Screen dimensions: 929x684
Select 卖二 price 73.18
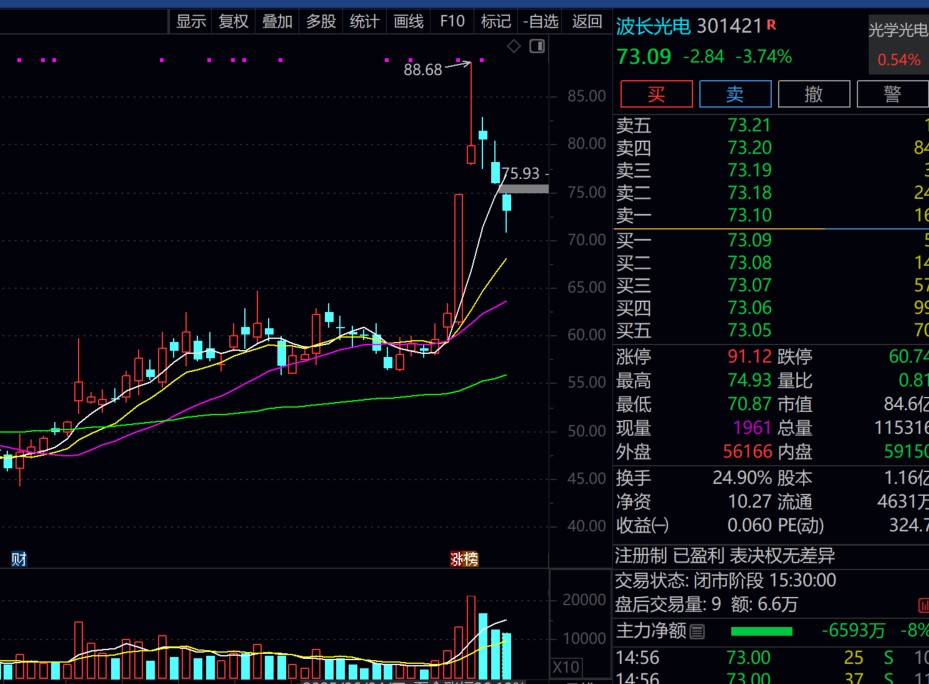[749, 193]
